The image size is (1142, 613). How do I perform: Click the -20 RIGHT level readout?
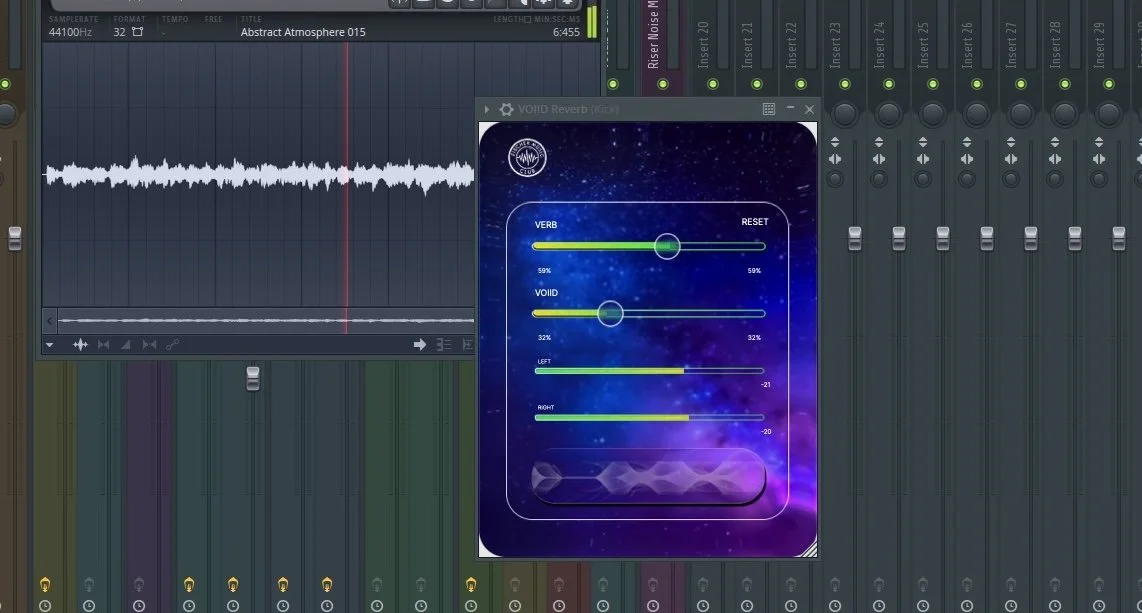[765, 432]
